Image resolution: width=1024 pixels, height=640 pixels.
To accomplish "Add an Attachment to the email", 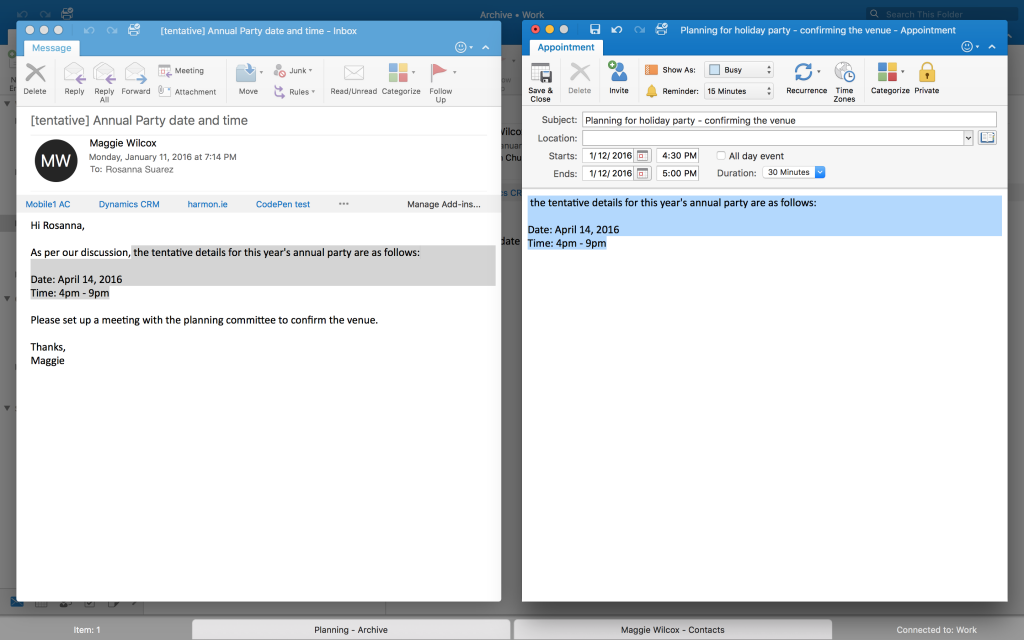I will (190, 91).
